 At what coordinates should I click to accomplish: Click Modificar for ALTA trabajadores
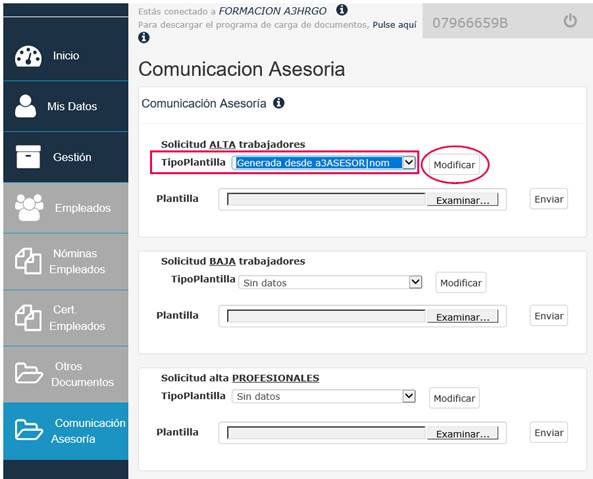[454, 165]
